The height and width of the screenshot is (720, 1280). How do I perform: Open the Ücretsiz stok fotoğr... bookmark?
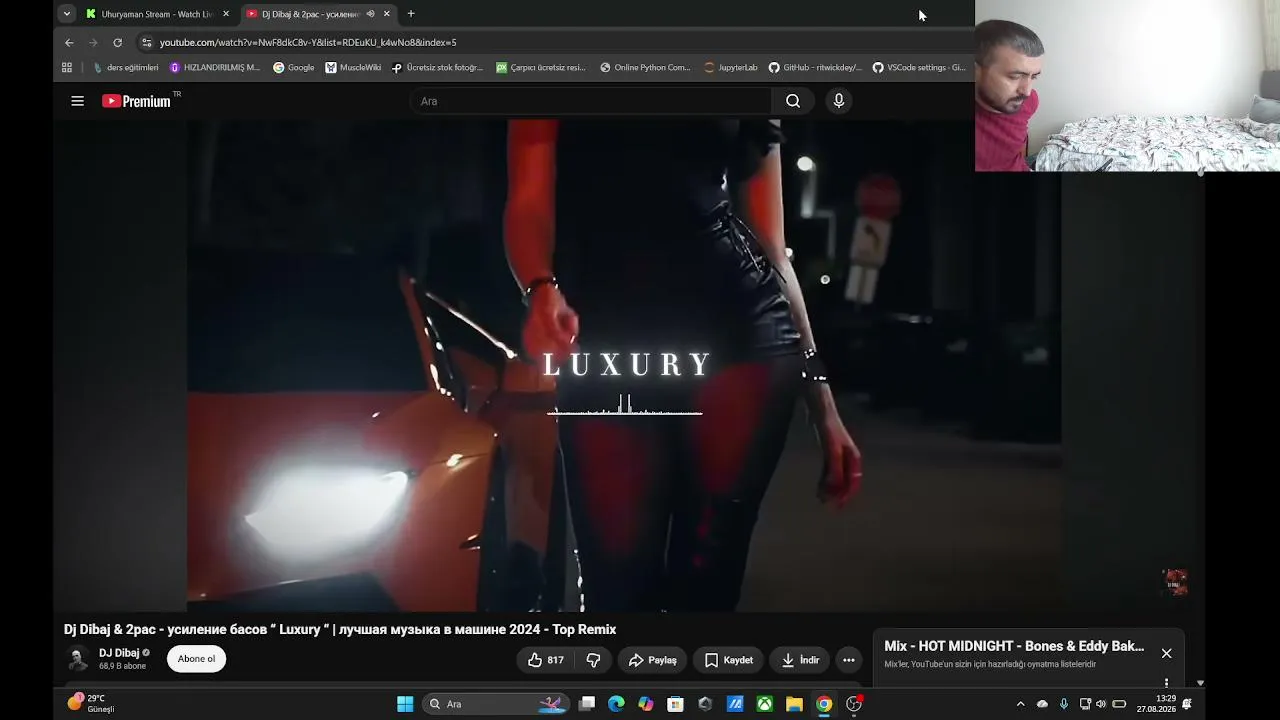[437, 68]
